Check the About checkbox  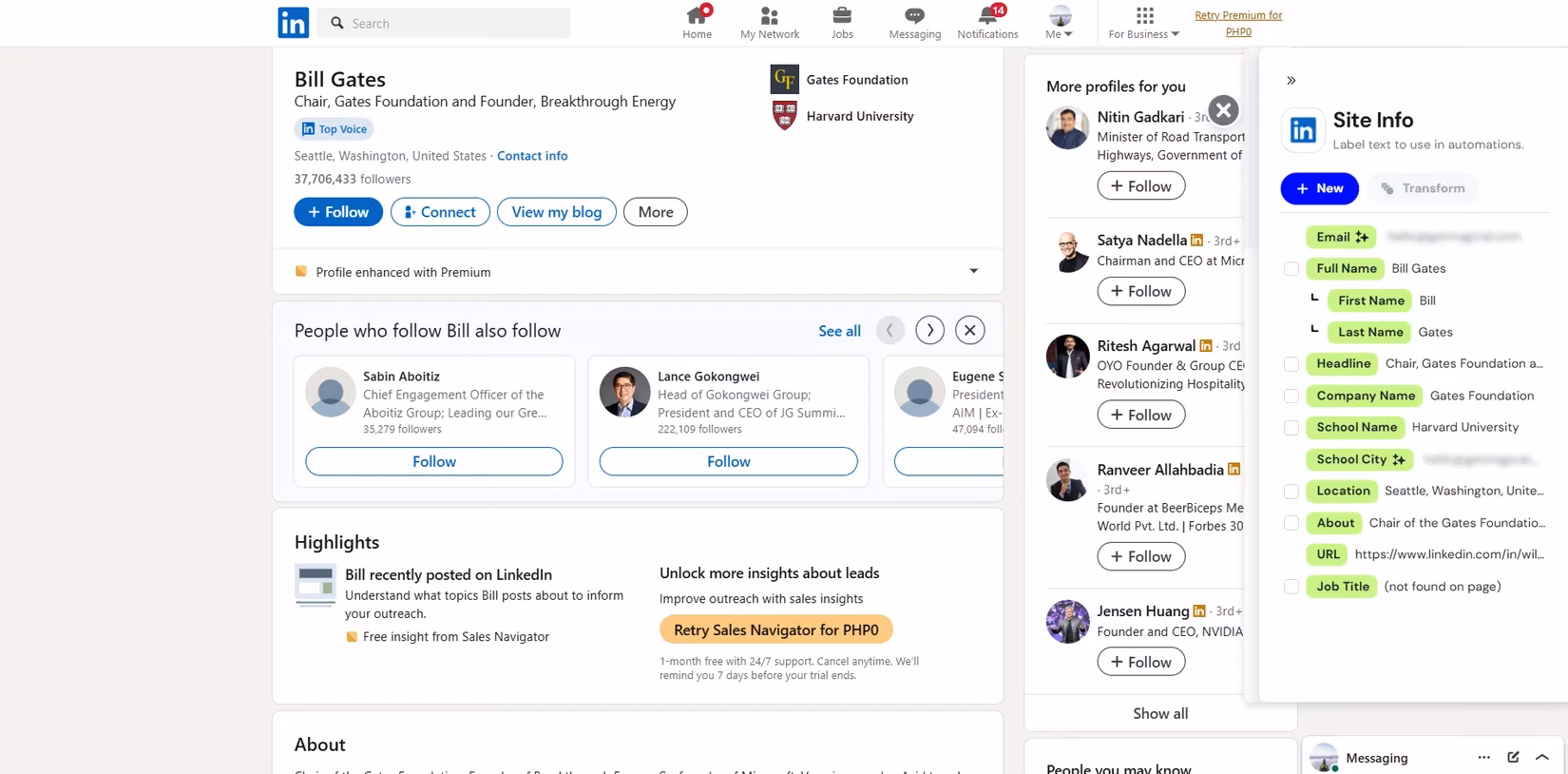[x=1291, y=523]
